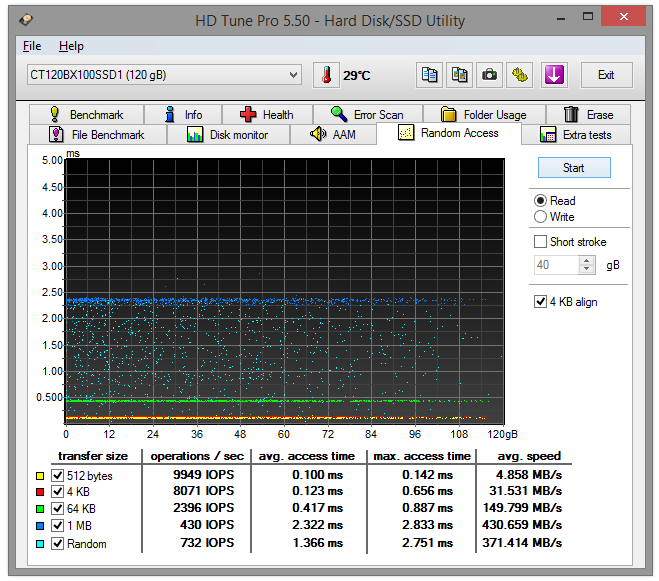Viewport: 659px width, 581px height.
Task: Click the 29°C temperature reading
Action: tap(356, 76)
